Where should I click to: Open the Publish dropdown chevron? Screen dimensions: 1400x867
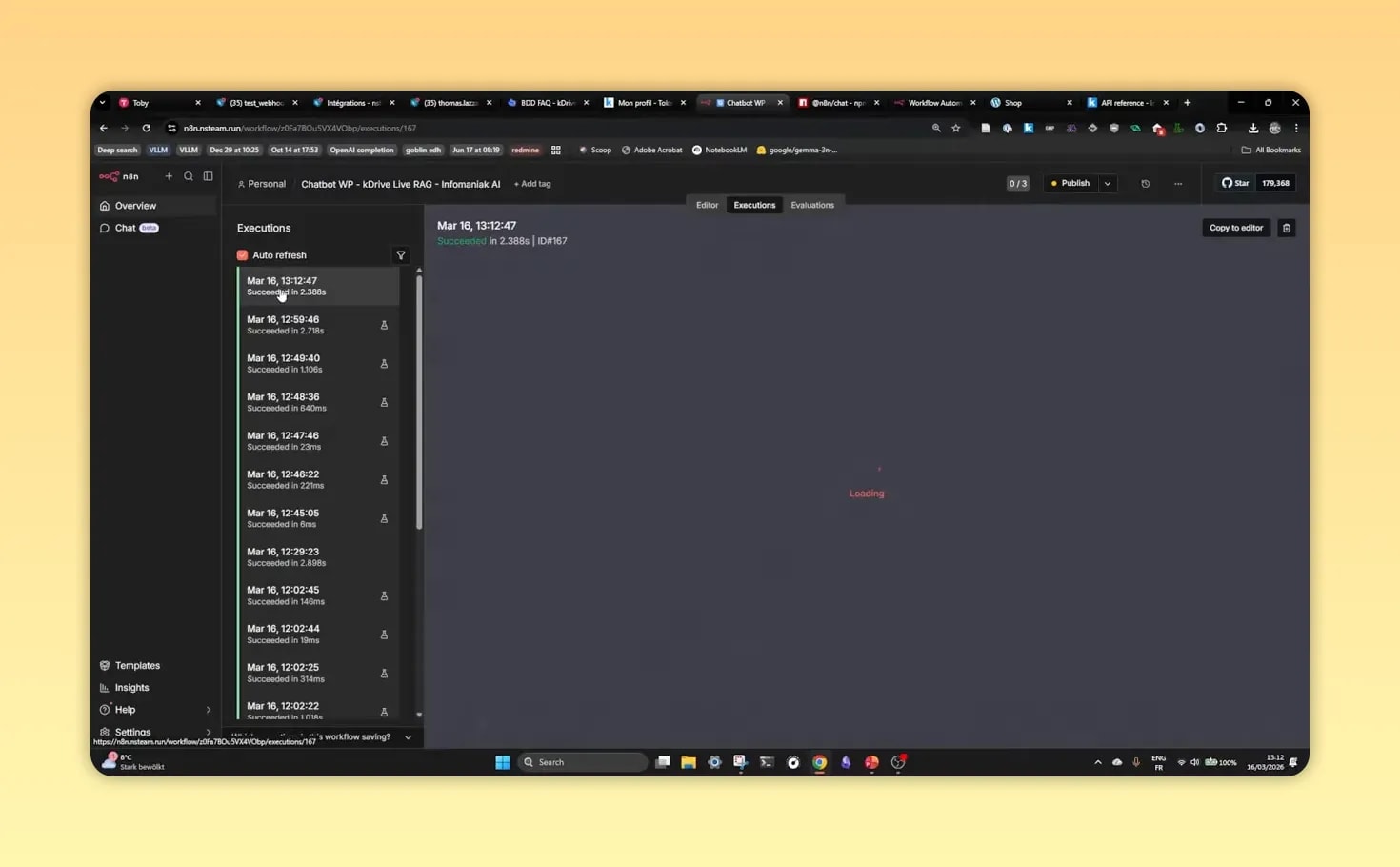[x=1107, y=183]
